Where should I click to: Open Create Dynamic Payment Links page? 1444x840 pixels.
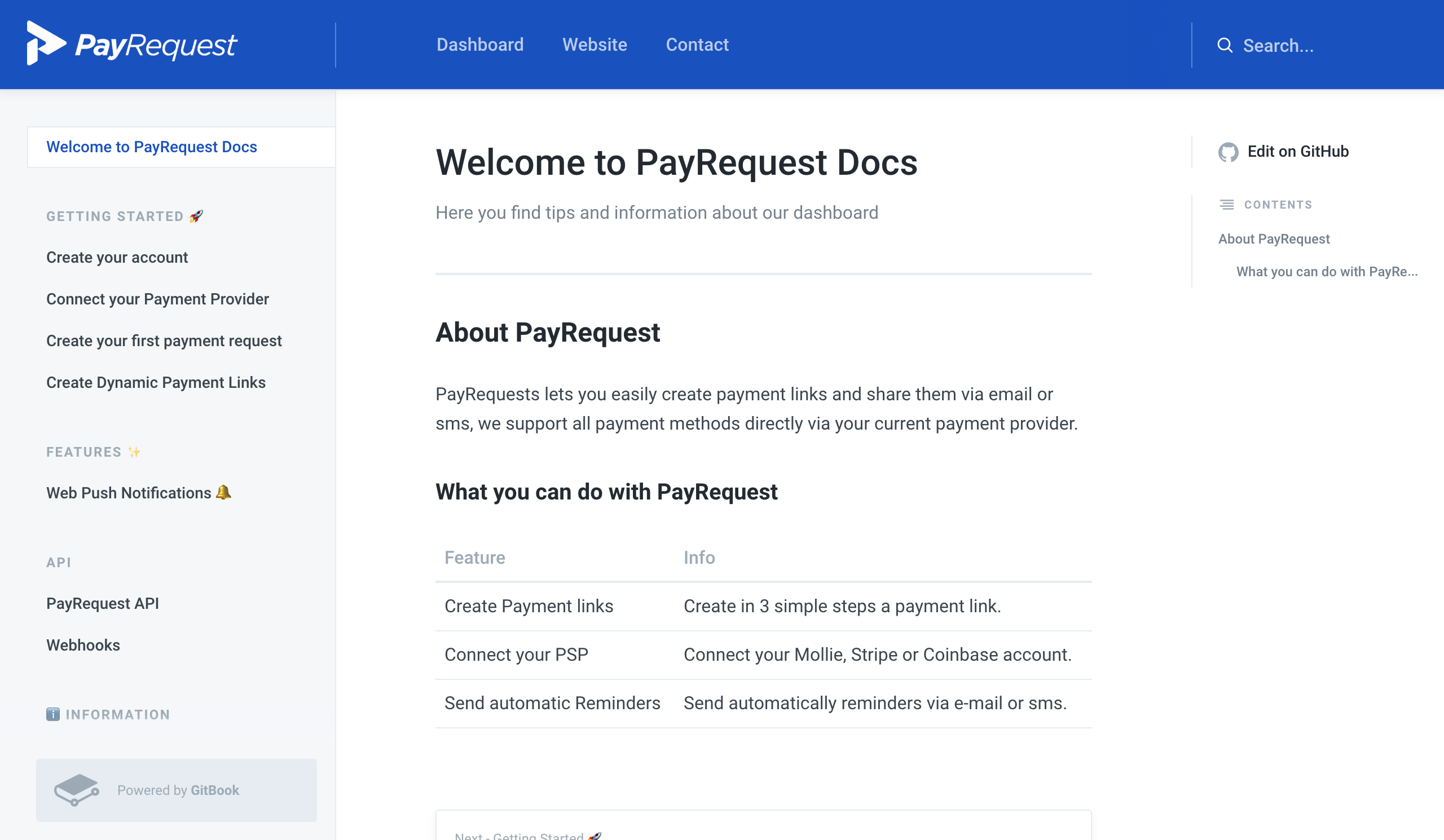pyautogui.click(x=156, y=382)
